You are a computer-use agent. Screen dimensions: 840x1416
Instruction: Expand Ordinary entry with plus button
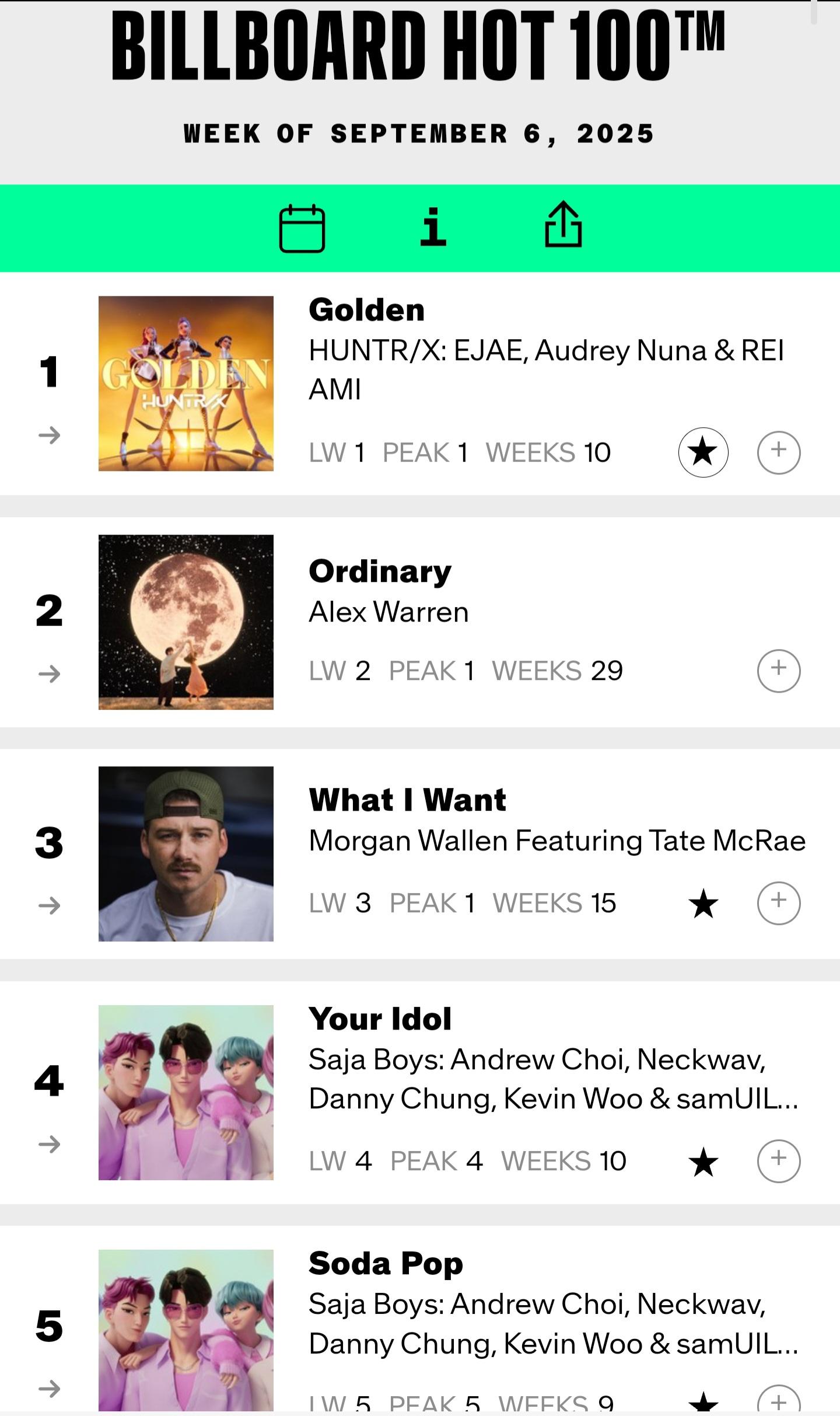pyautogui.click(x=778, y=671)
